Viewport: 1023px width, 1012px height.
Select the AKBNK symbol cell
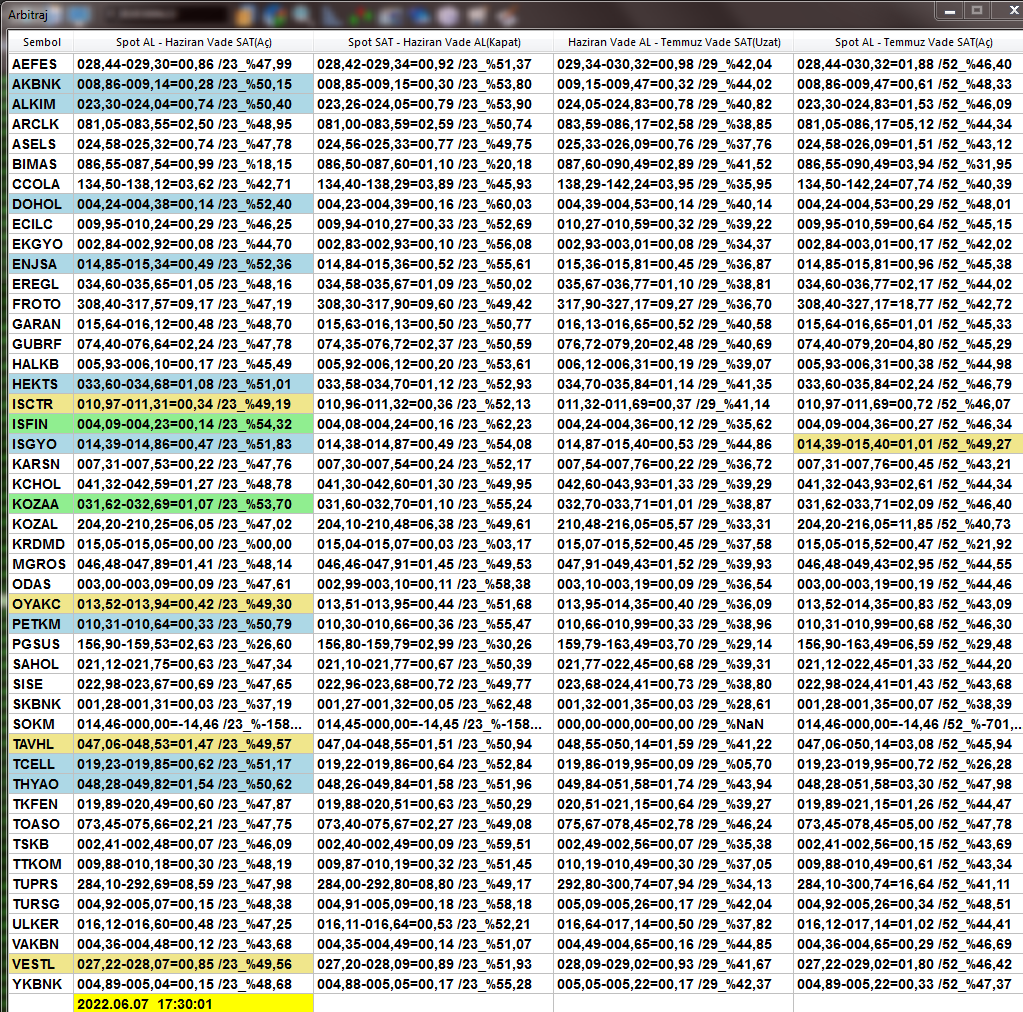pos(41,84)
